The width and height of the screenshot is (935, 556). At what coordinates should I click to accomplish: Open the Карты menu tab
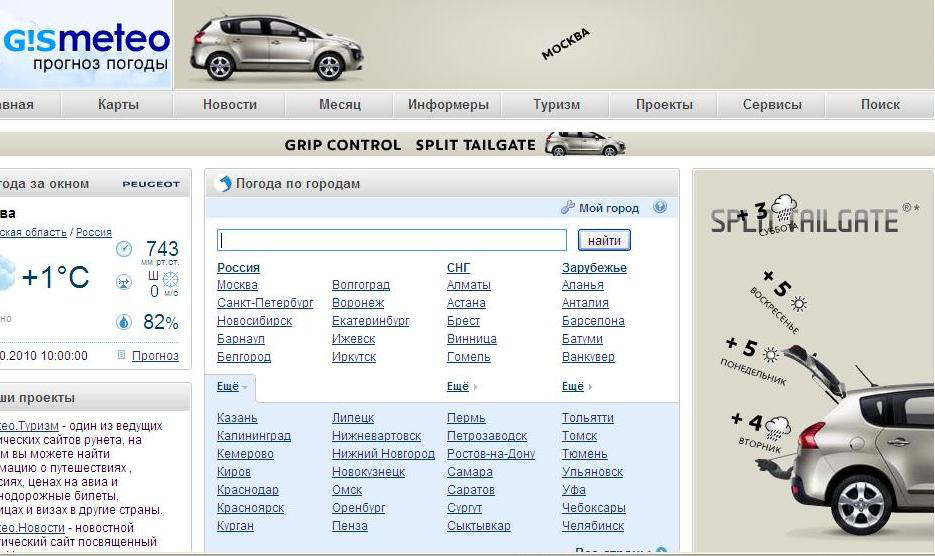(x=118, y=104)
